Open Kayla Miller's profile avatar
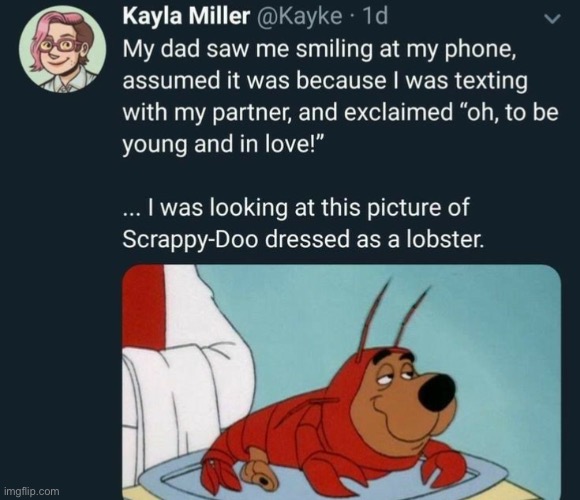Image resolution: width=580 pixels, height=500 pixels. pos(63,48)
